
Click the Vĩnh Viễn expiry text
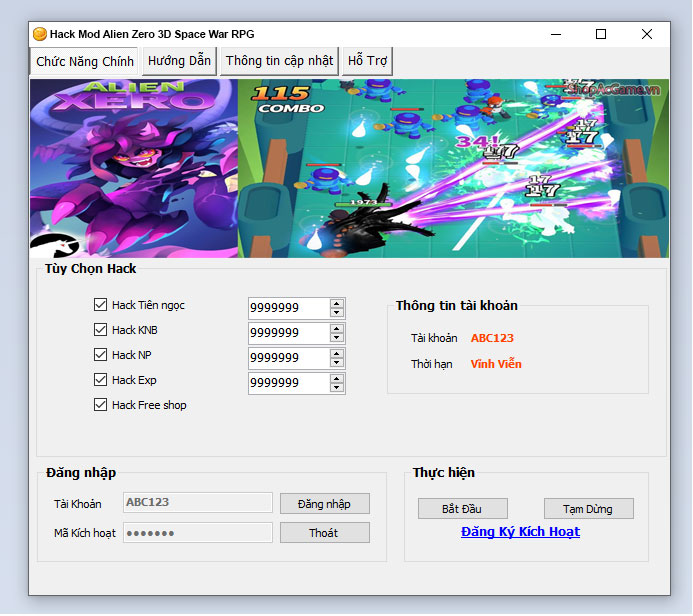(x=496, y=364)
